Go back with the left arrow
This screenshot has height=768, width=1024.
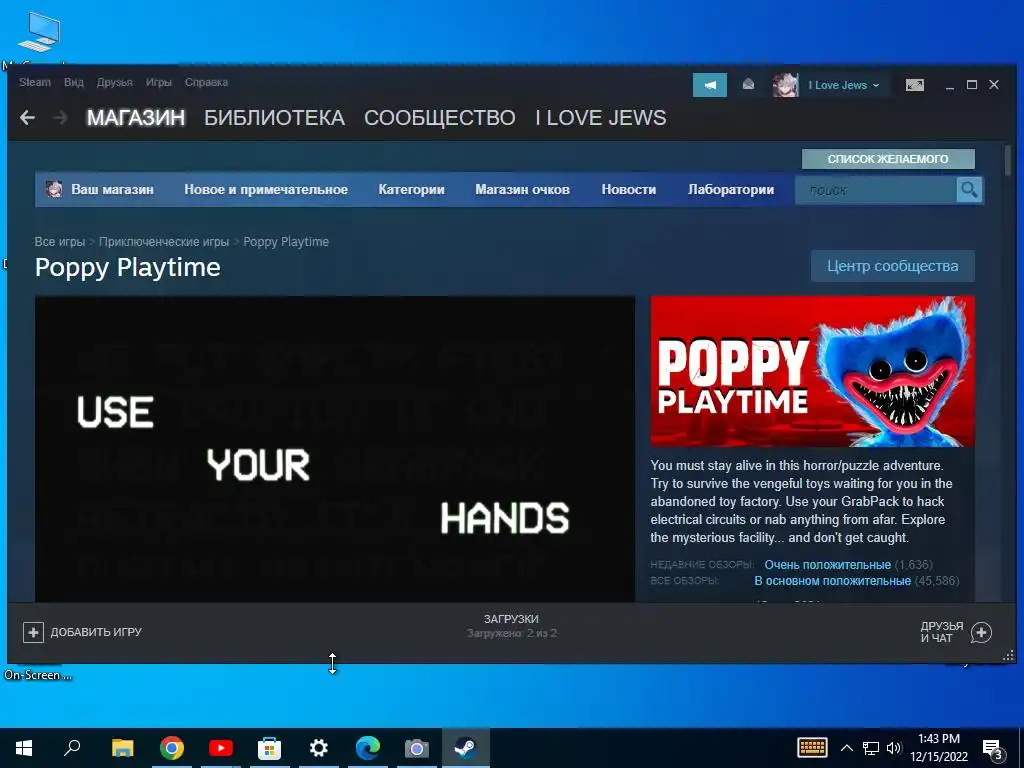click(27, 118)
